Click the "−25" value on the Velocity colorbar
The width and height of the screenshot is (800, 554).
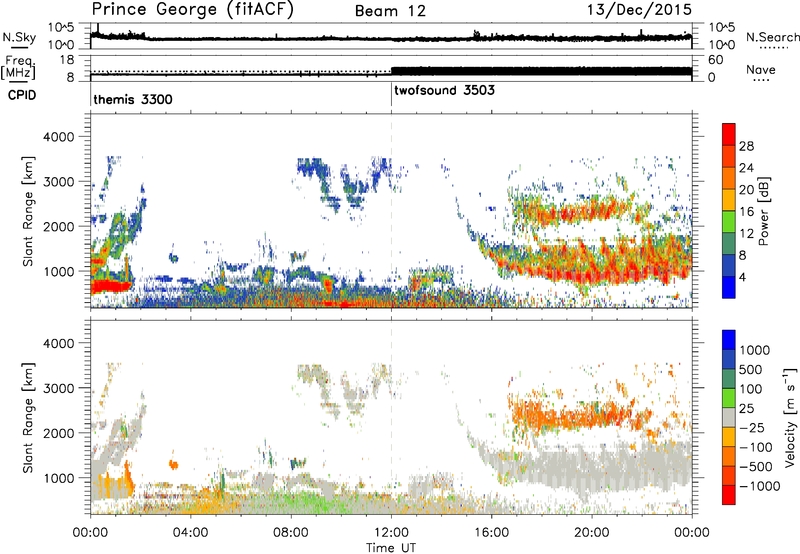(751, 427)
